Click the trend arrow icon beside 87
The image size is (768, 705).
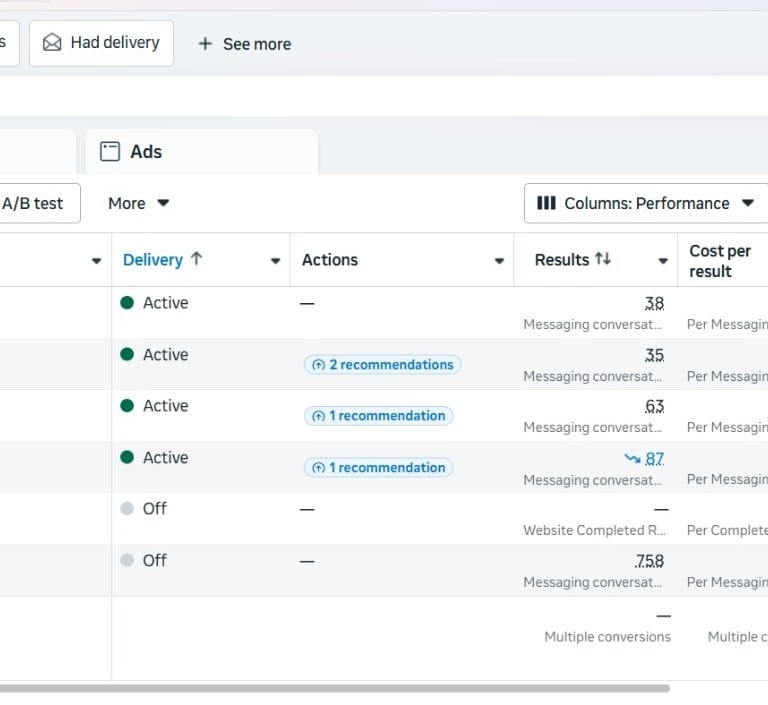click(x=632, y=458)
